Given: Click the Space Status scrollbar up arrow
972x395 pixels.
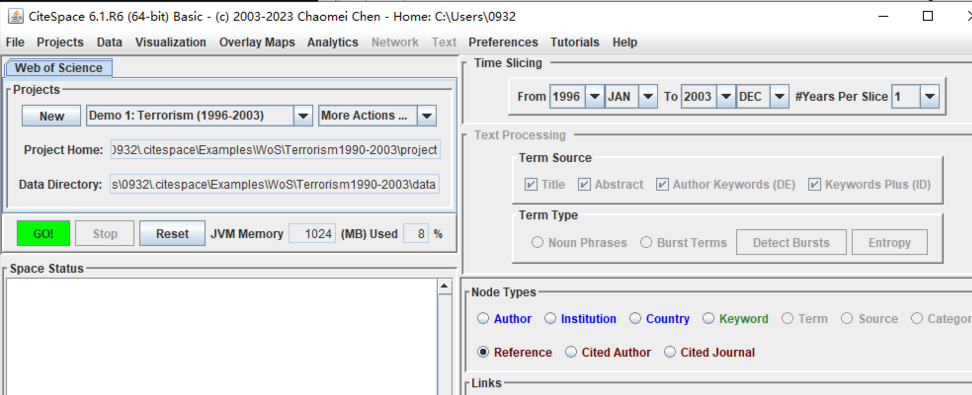Looking at the screenshot, I should click(444, 286).
